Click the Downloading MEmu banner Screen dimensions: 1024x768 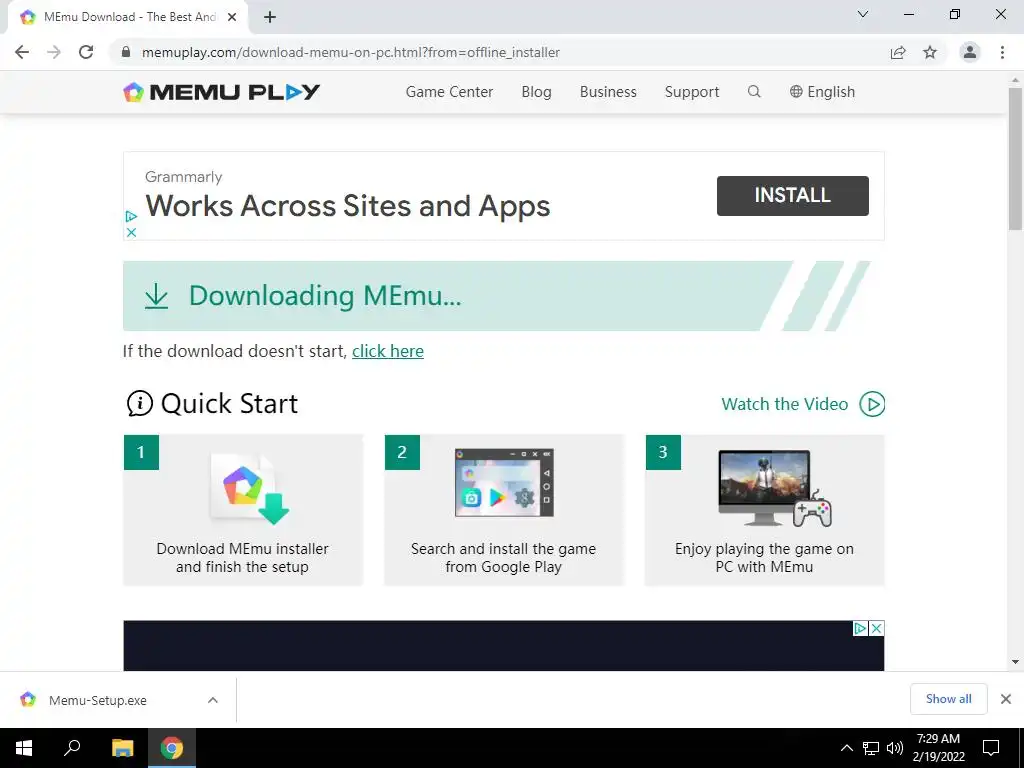(x=496, y=296)
